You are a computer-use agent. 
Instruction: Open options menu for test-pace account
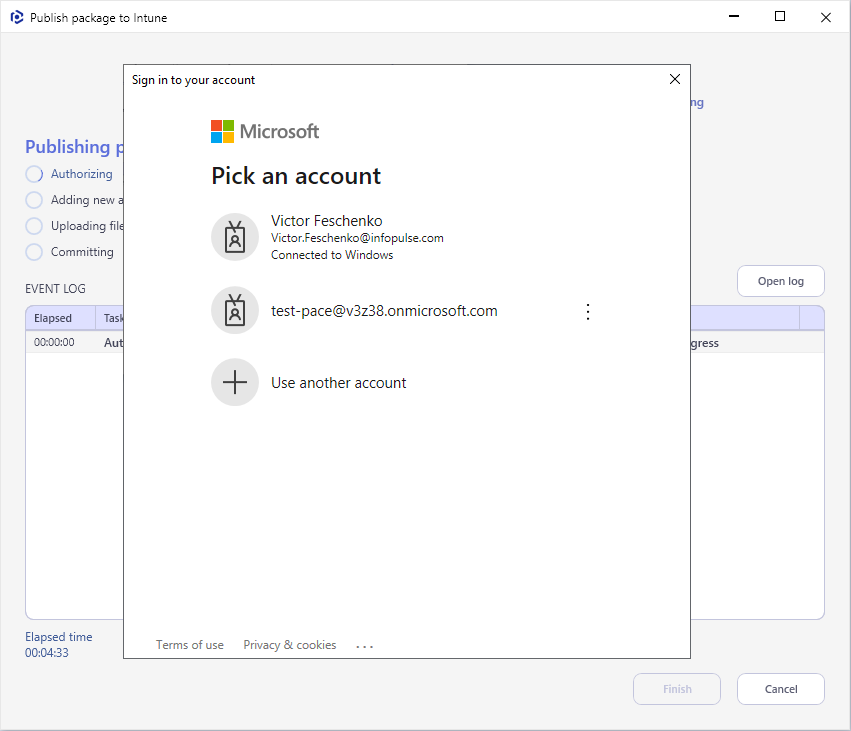pyautogui.click(x=588, y=312)
